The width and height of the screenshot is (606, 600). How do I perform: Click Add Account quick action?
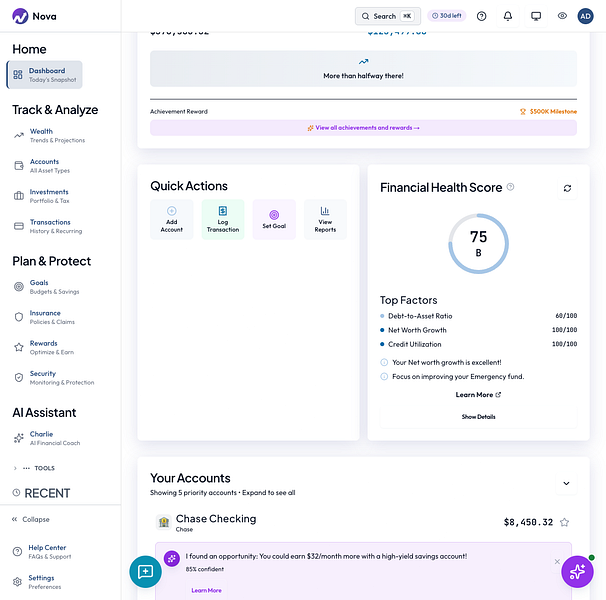point(172,220)
